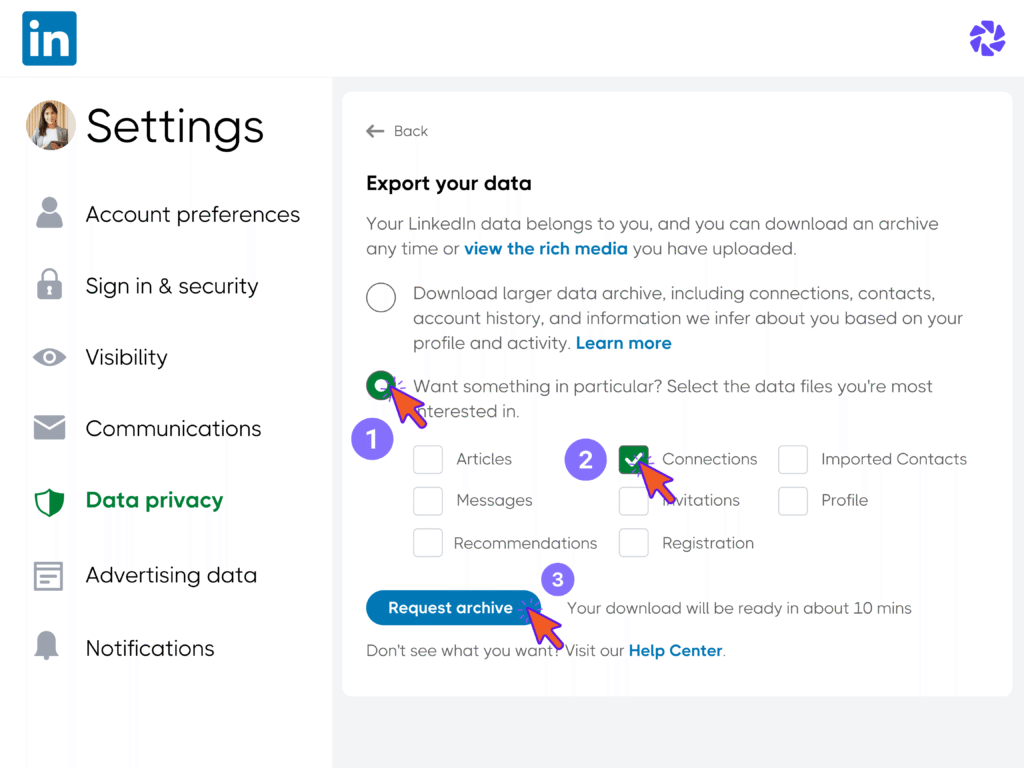Click the view the rich media link
Screen dimensions: 1024x768
coord(546,248)
